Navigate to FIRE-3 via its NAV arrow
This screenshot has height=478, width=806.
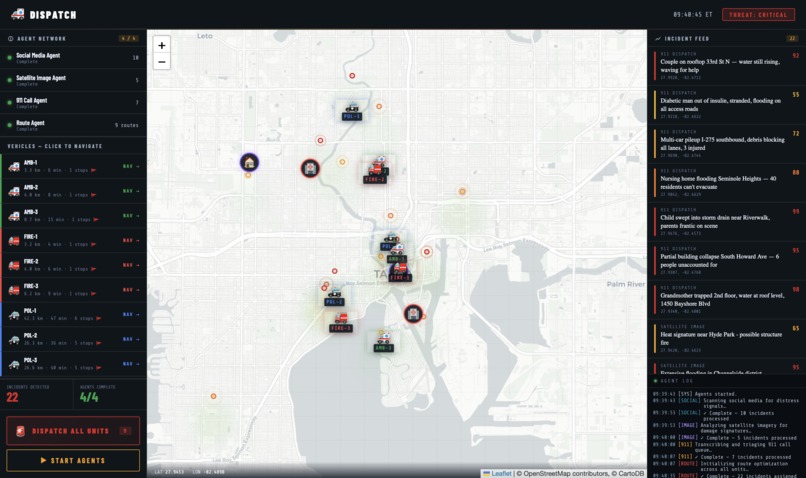point(131,290)
